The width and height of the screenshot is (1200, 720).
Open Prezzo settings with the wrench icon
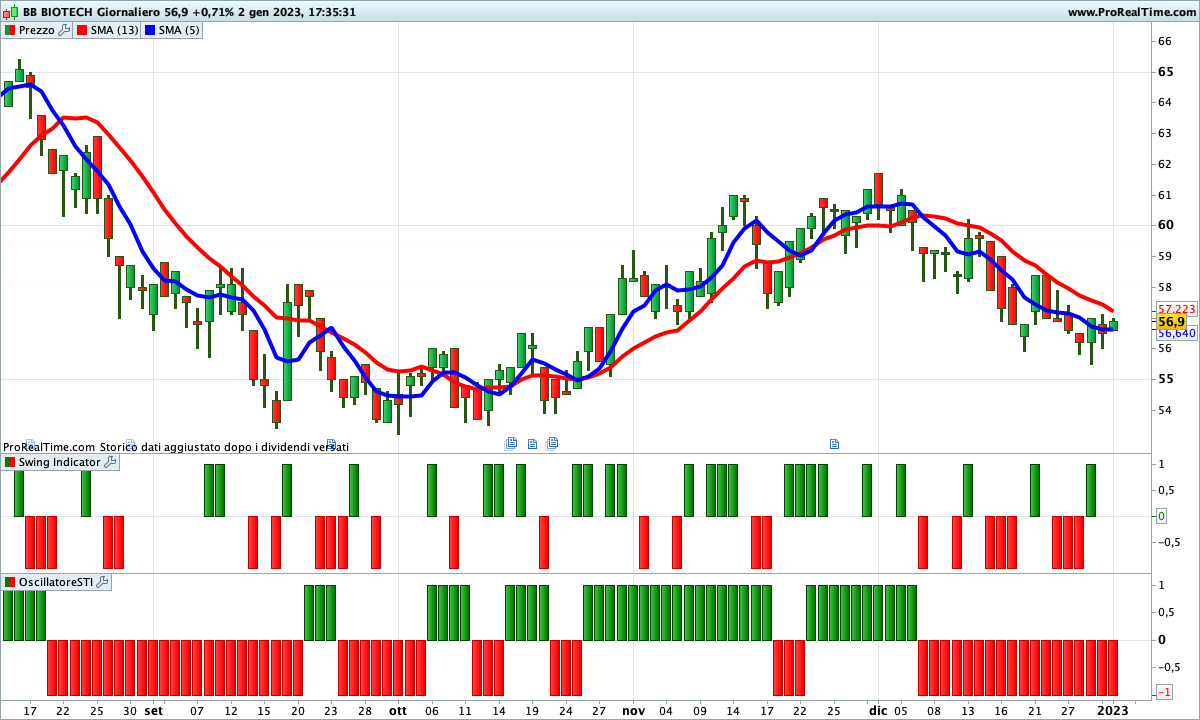[x=64, y=30]
